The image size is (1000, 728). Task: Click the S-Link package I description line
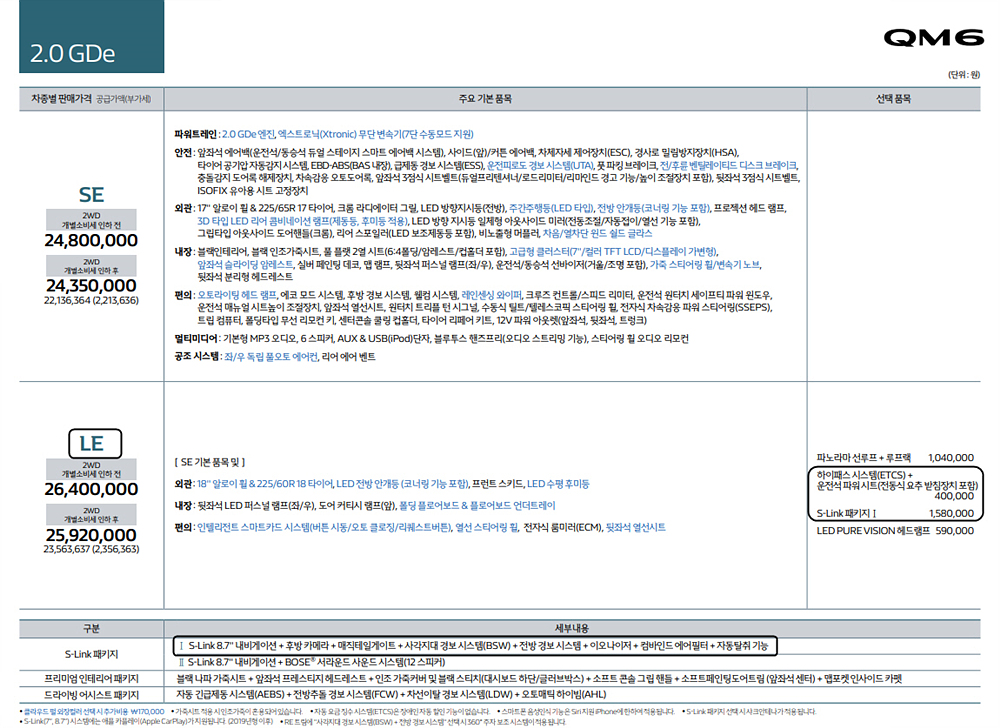tap(474, 646)
